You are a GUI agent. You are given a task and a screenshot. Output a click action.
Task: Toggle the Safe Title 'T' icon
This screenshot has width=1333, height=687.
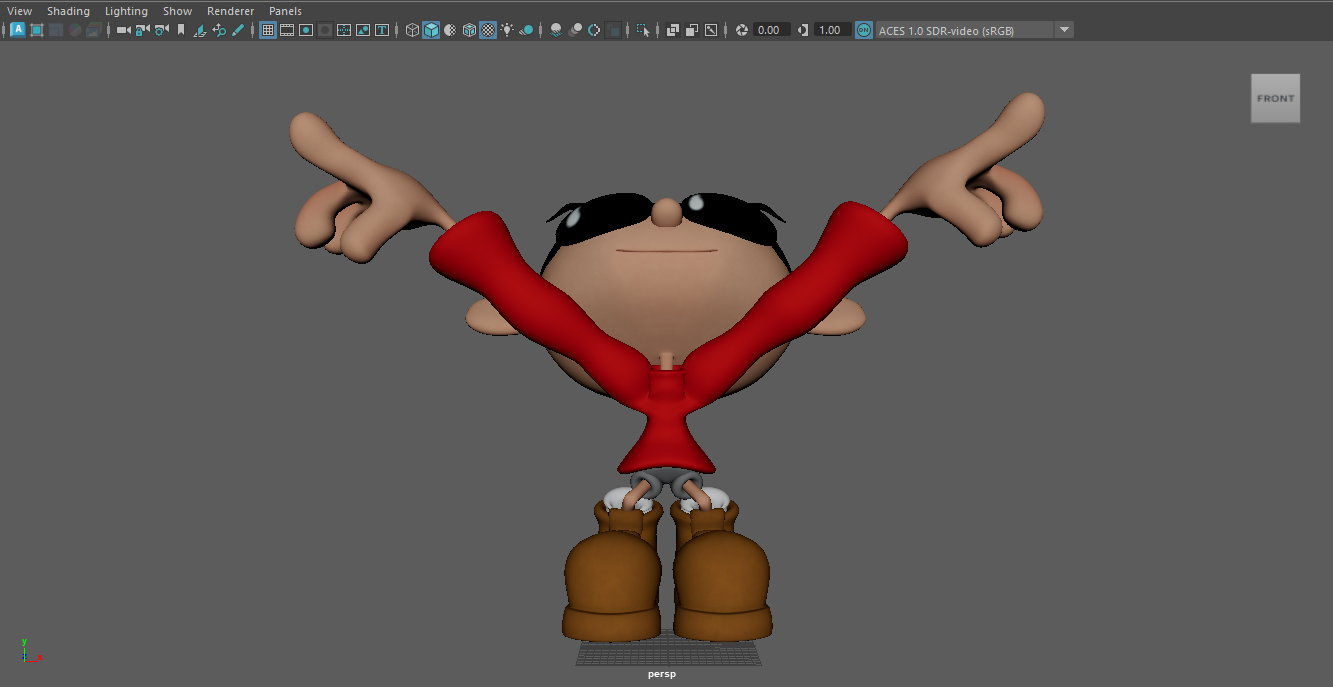pyautogui.click(x=382, y=30)
